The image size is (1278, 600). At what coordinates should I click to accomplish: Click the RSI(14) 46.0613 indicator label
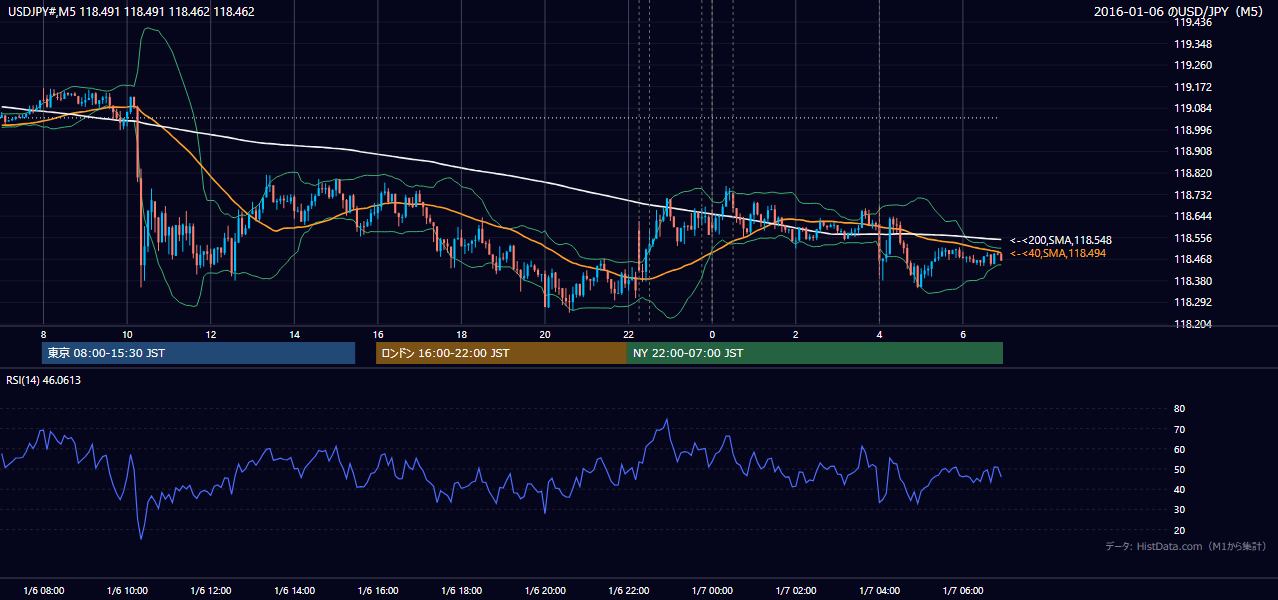pos(44,380)
